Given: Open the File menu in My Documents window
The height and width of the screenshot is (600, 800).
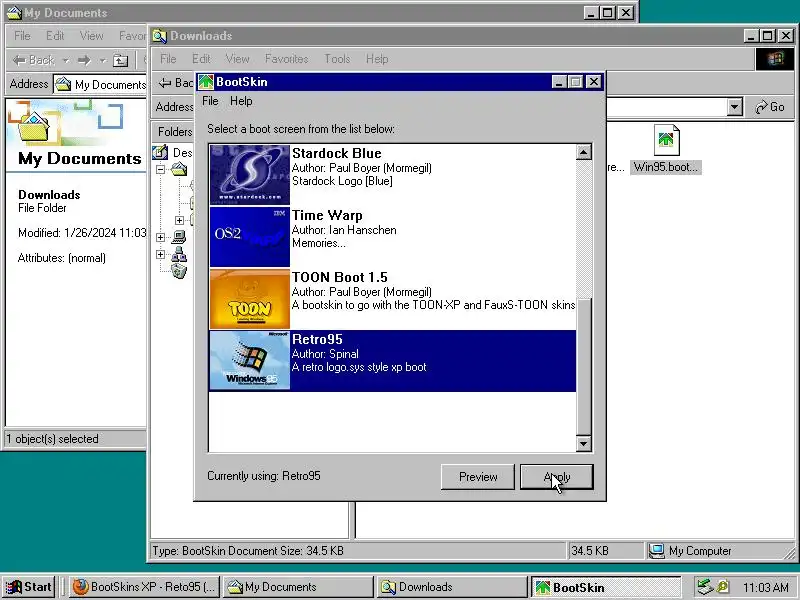Looking at the screenshot, I should click(22, 36).
